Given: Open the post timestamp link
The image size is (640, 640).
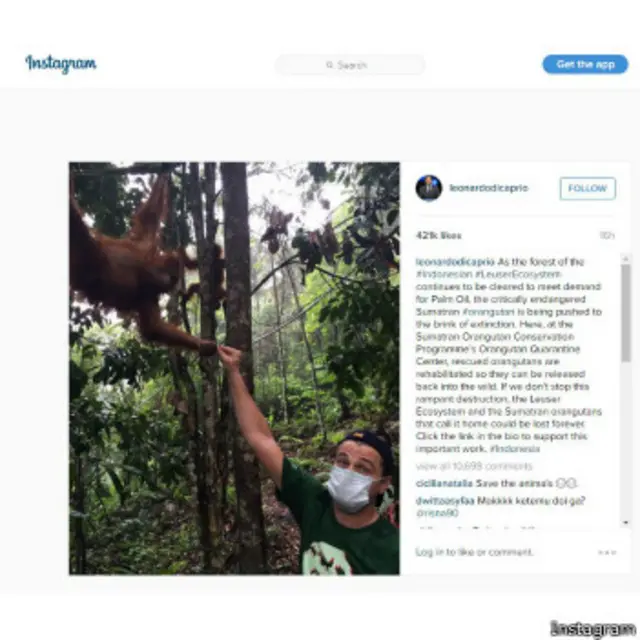Looking at the screenshot, I should pos(606,236).
